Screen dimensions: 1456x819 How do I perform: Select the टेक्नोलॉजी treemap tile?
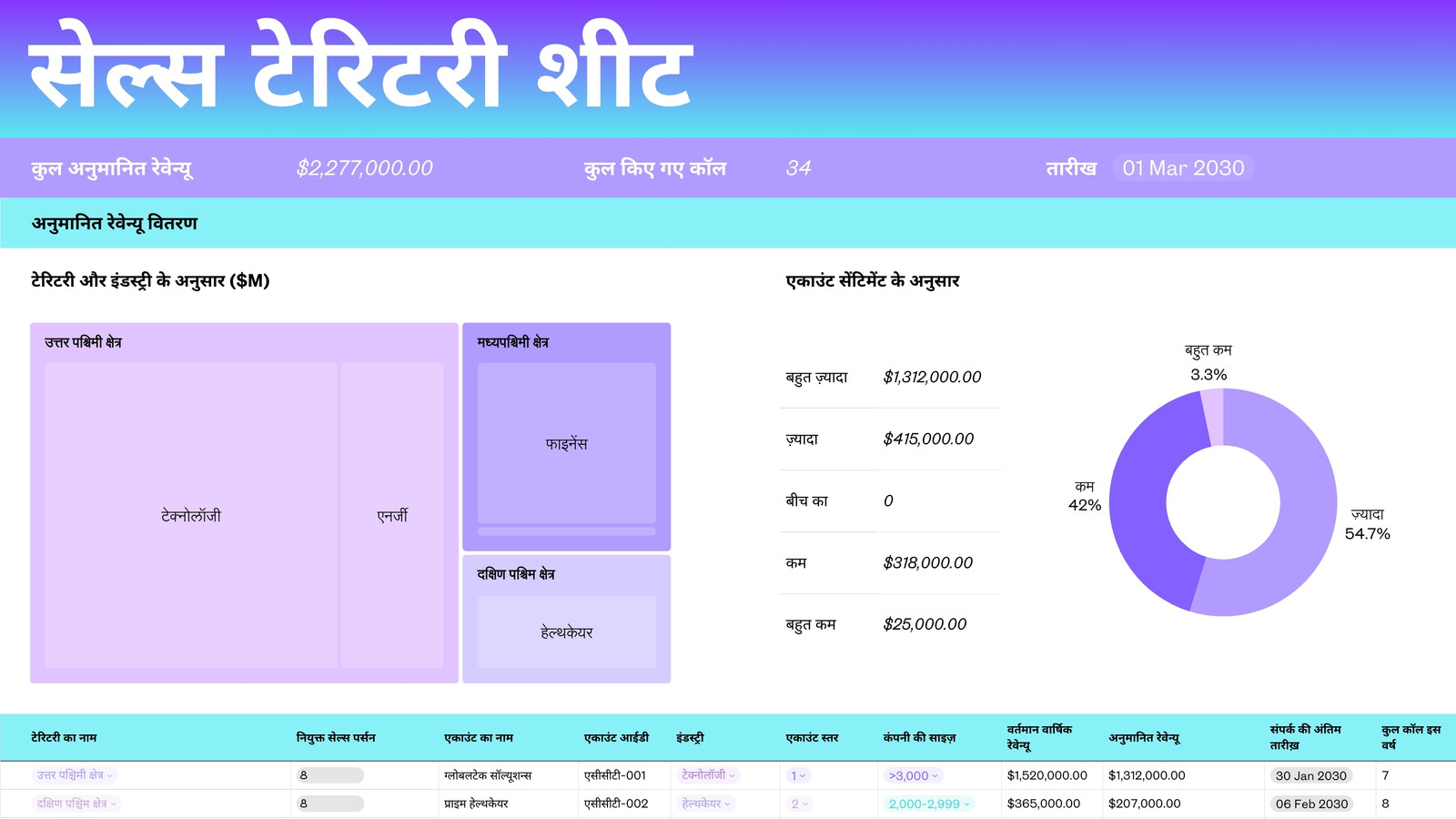191,516
